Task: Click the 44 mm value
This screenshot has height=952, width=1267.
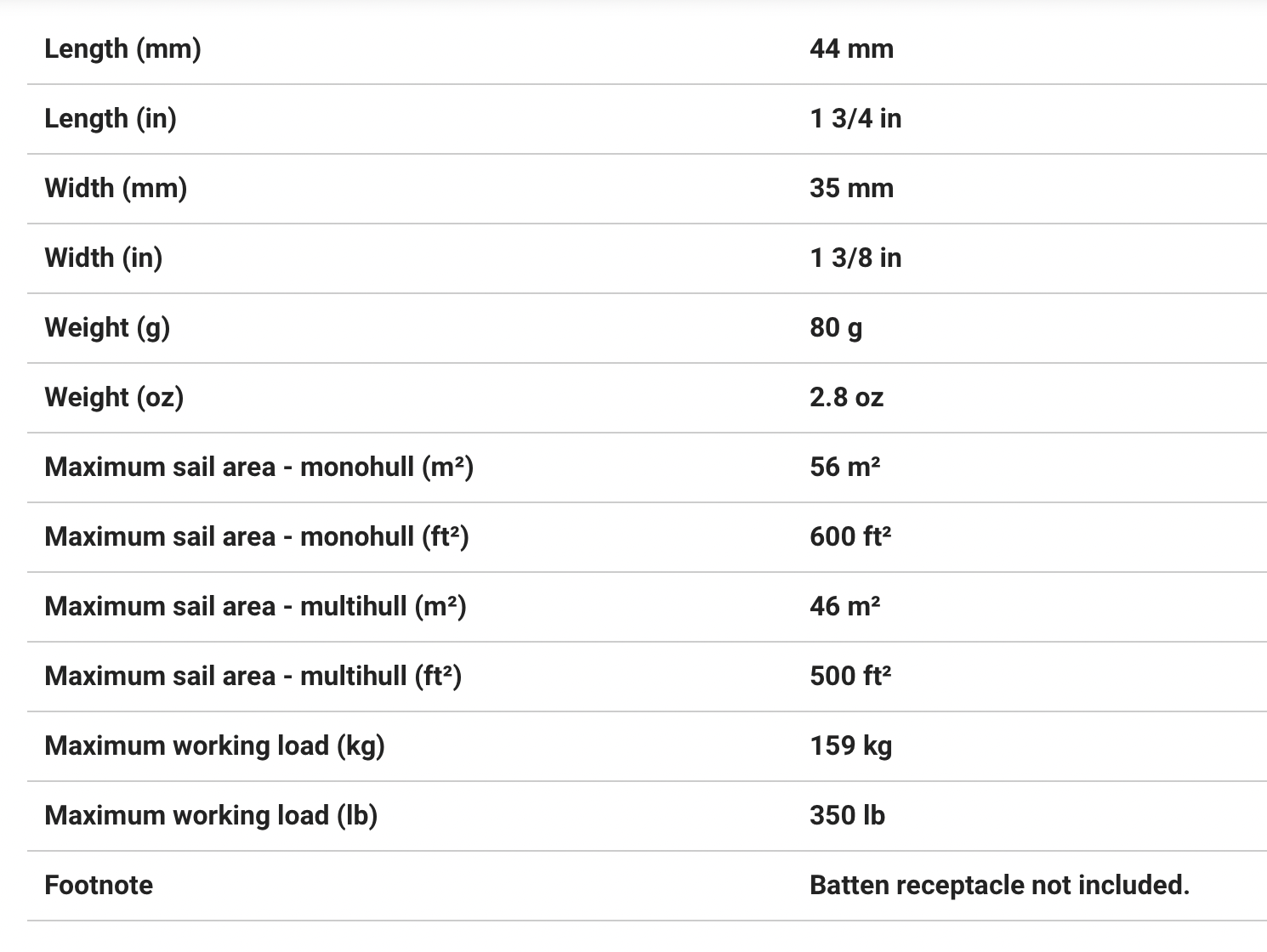Action: click(x=851, y=48)
